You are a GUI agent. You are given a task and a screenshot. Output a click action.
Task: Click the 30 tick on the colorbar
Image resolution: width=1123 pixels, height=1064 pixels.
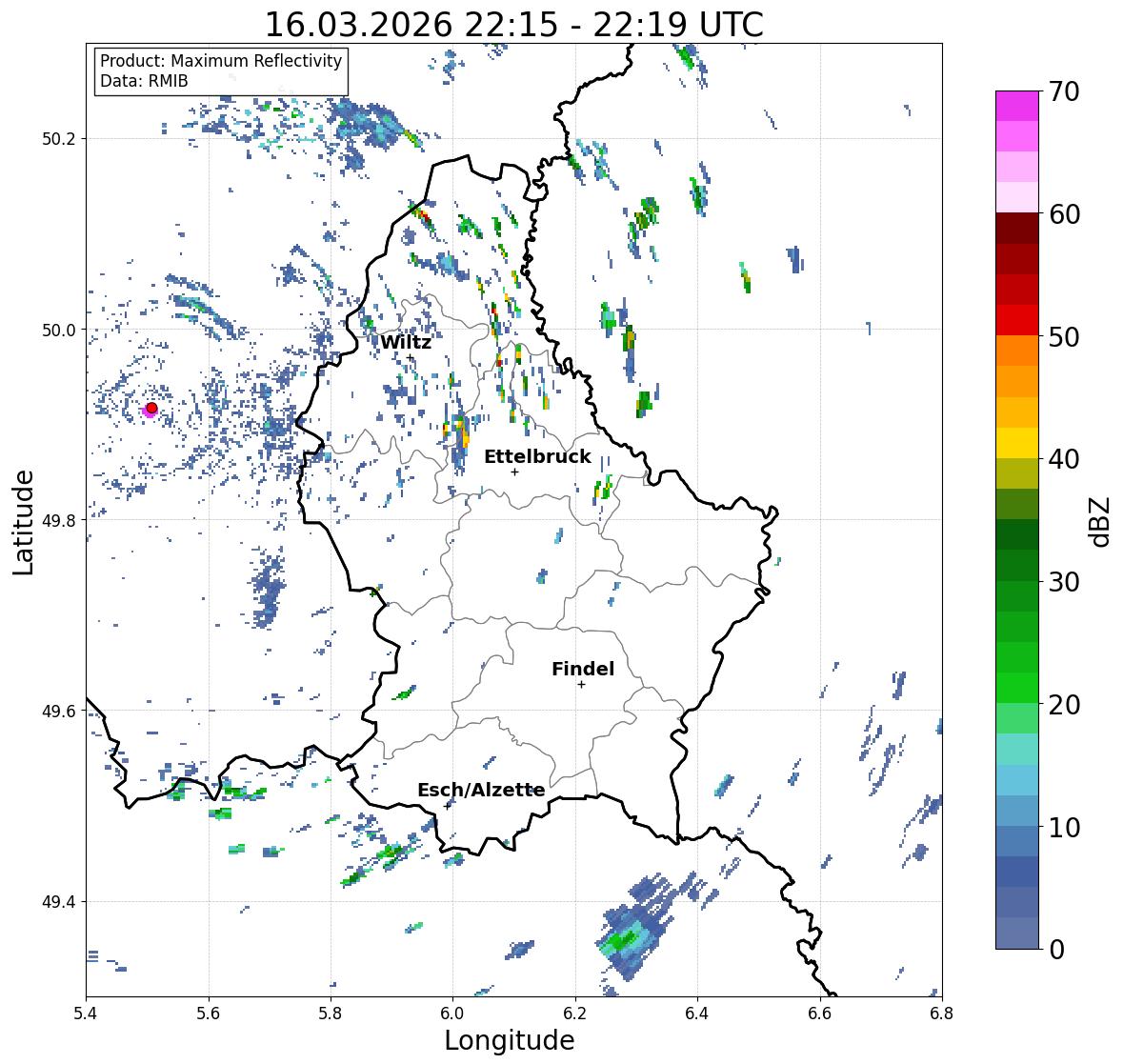coord(1064,581)
